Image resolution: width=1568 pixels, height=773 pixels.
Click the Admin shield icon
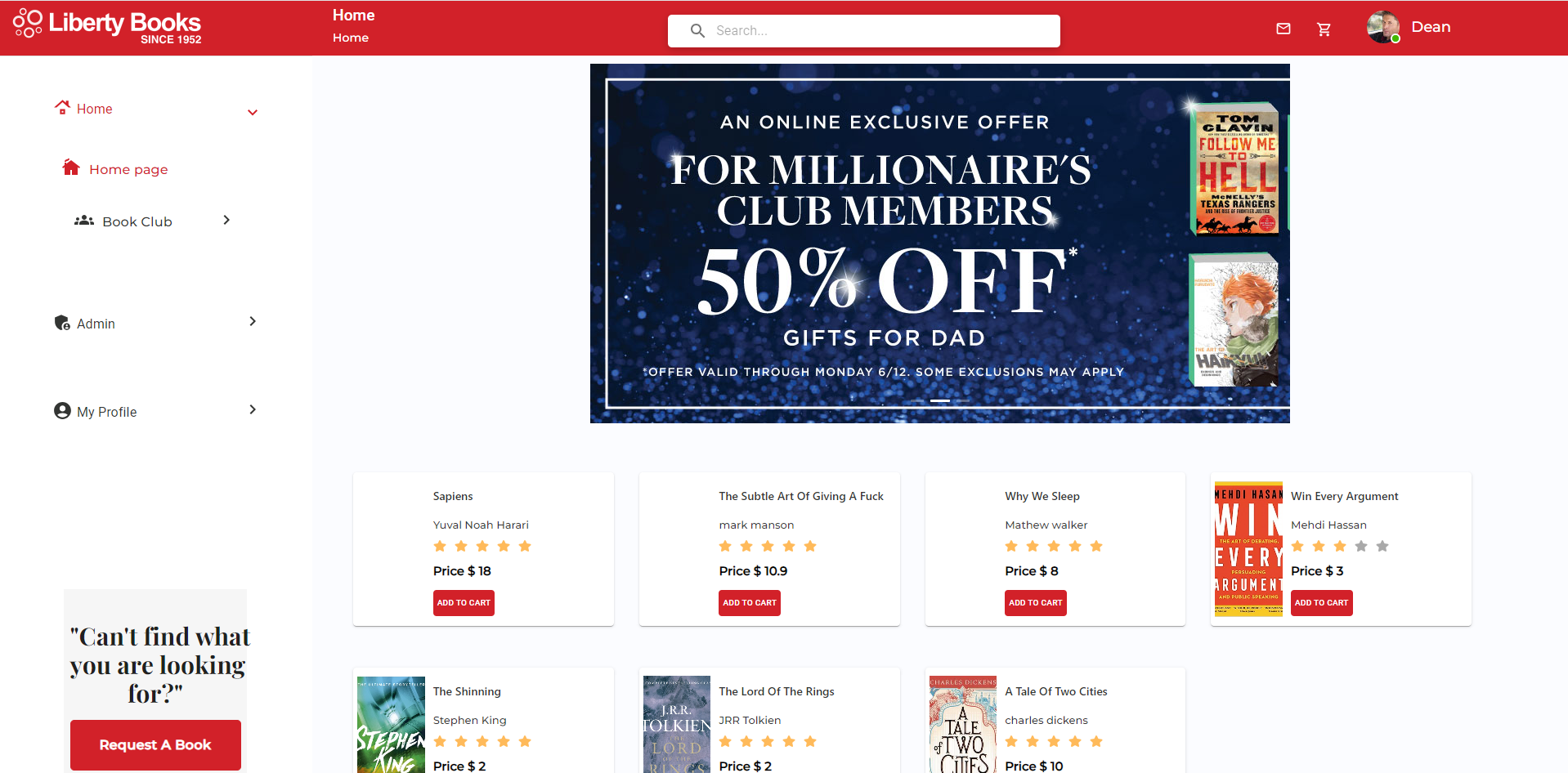(x=62, y=323)
